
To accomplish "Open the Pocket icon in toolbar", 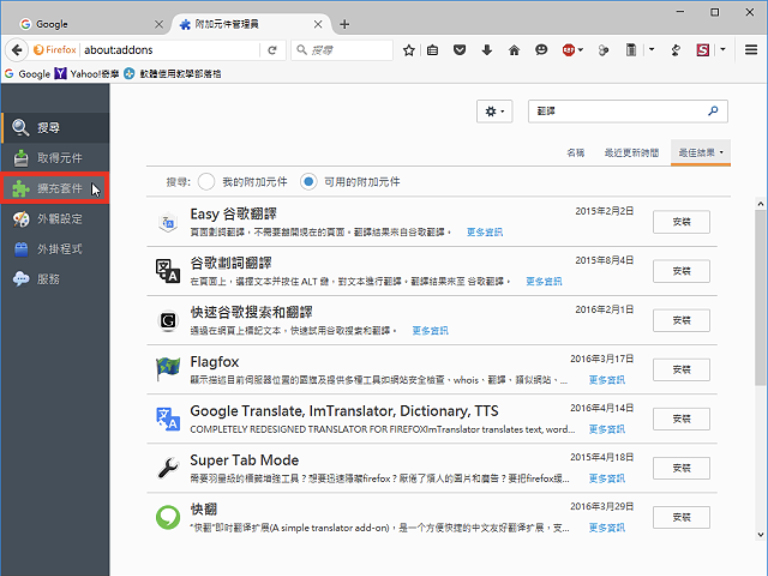I will 459,50.
